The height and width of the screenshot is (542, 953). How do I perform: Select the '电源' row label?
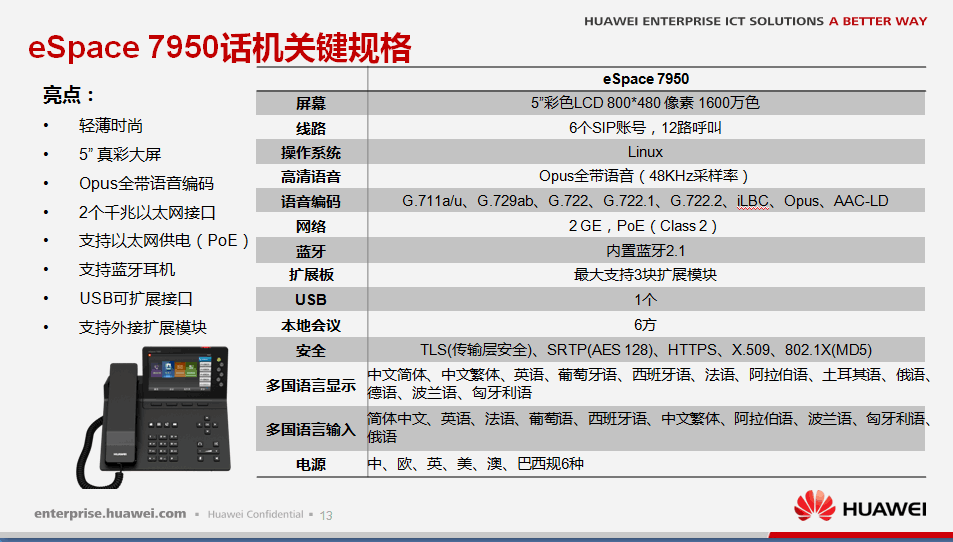[311, 465]
